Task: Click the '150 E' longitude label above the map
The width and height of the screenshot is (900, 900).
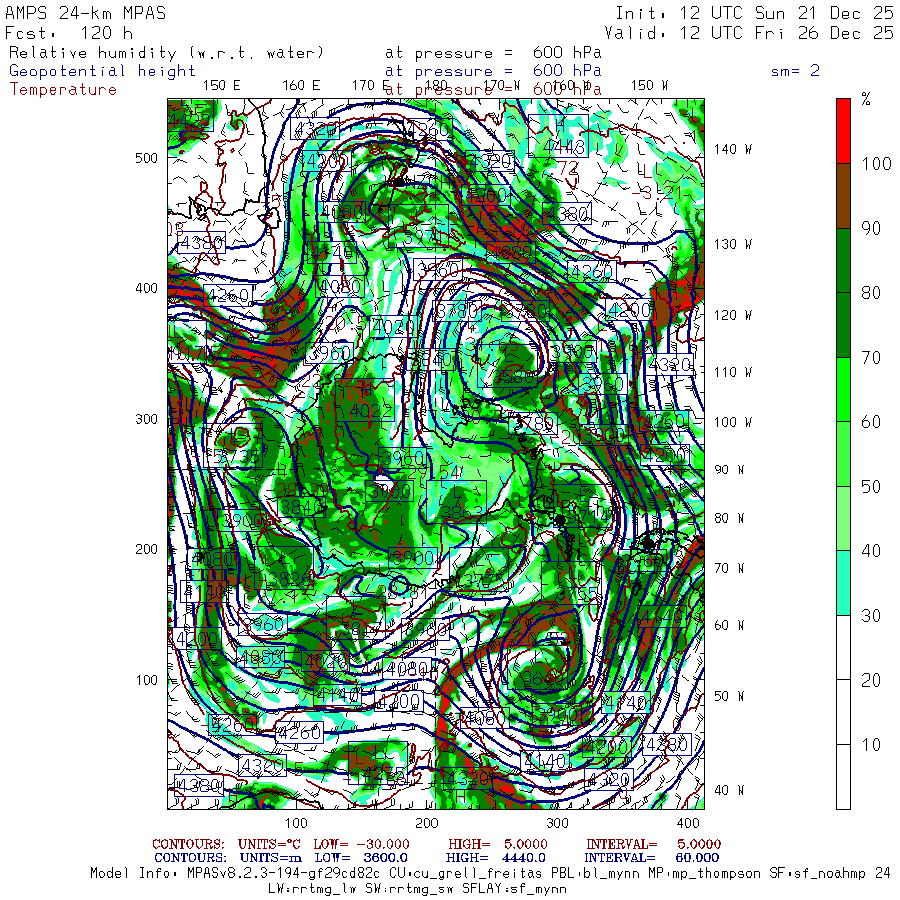Action: [221, 85]
